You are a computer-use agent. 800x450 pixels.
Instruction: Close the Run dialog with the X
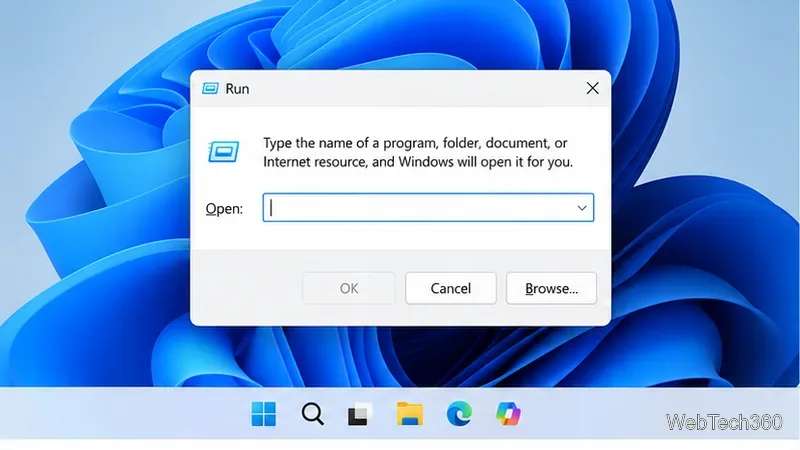tap(592, 88)
